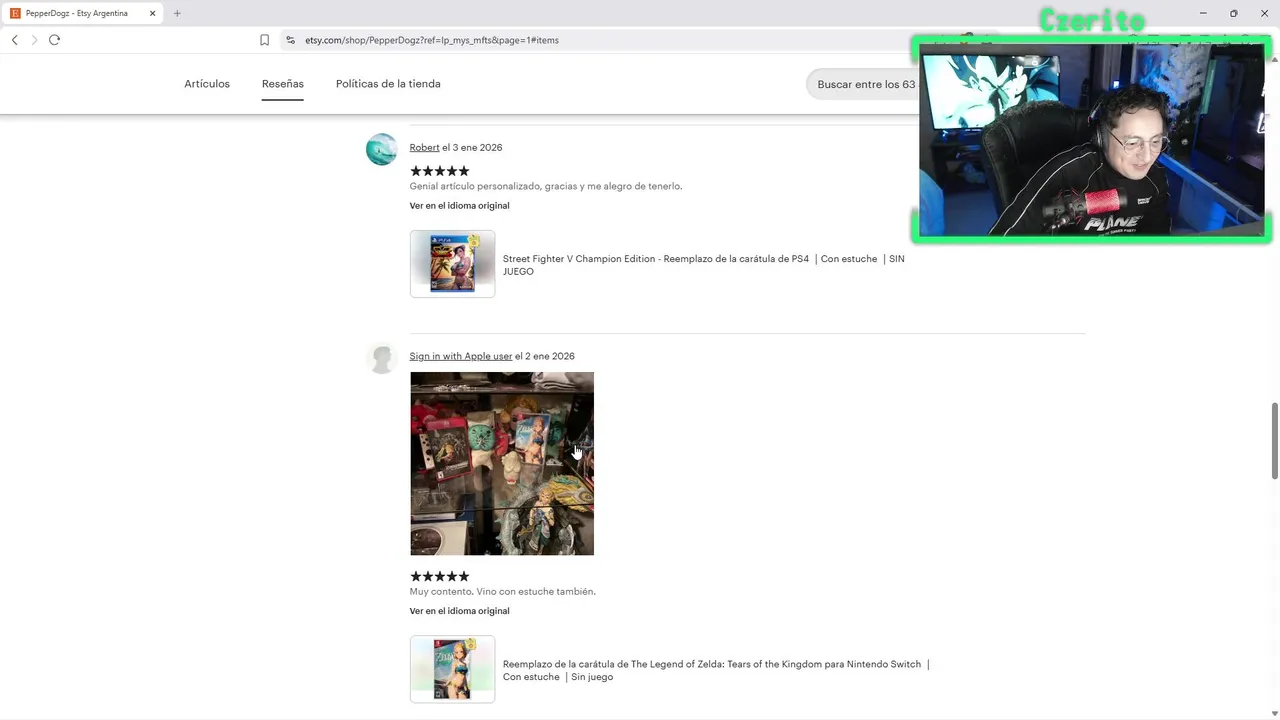This screenshot has height=720, width=1280.
Task: Open site information icon in address bar
Action: [290, 40]
